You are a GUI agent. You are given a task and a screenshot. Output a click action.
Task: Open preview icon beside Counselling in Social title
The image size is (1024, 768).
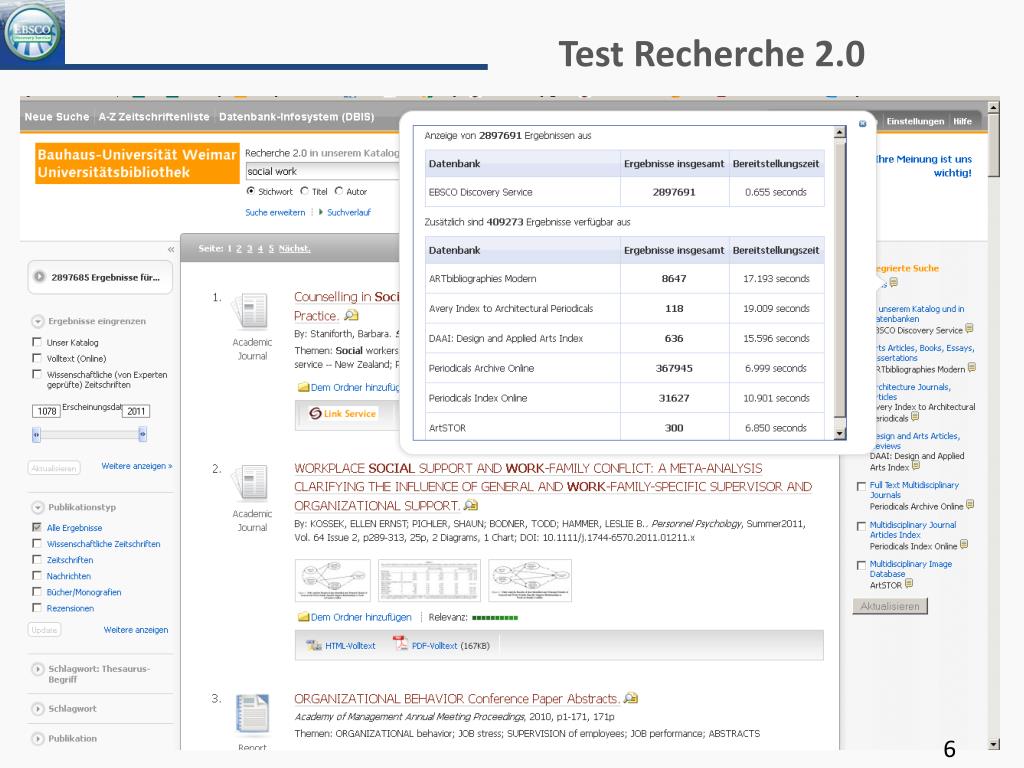(x=351, y=315)
